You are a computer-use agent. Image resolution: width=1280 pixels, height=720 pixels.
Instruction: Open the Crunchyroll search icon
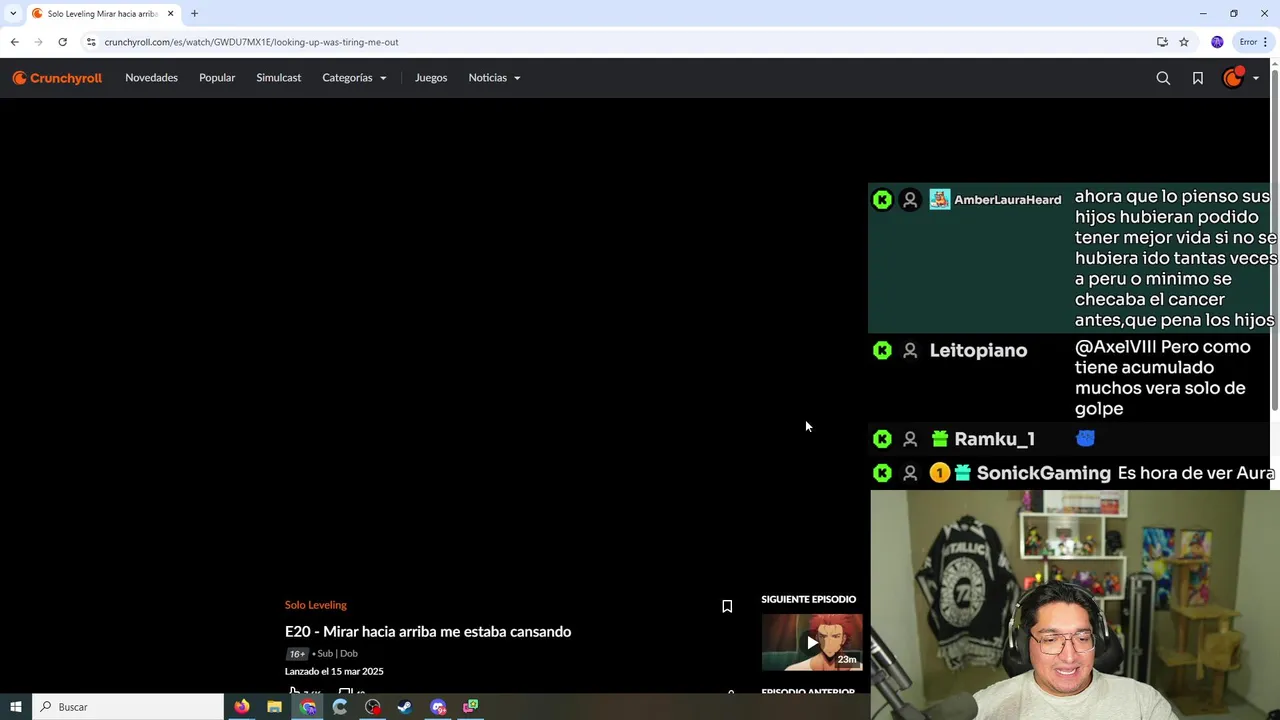1163,78
